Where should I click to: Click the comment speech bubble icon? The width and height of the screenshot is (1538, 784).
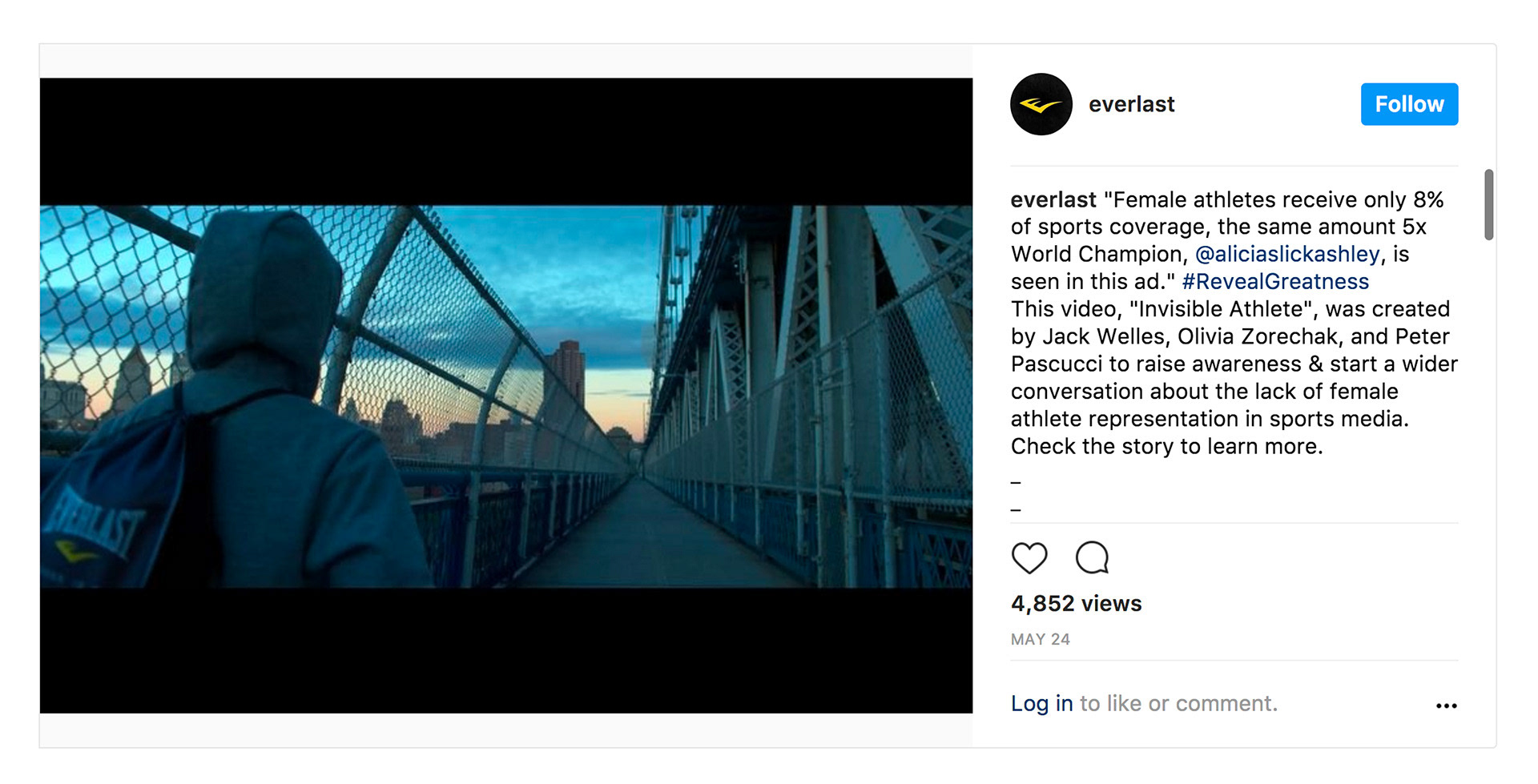1092,557
